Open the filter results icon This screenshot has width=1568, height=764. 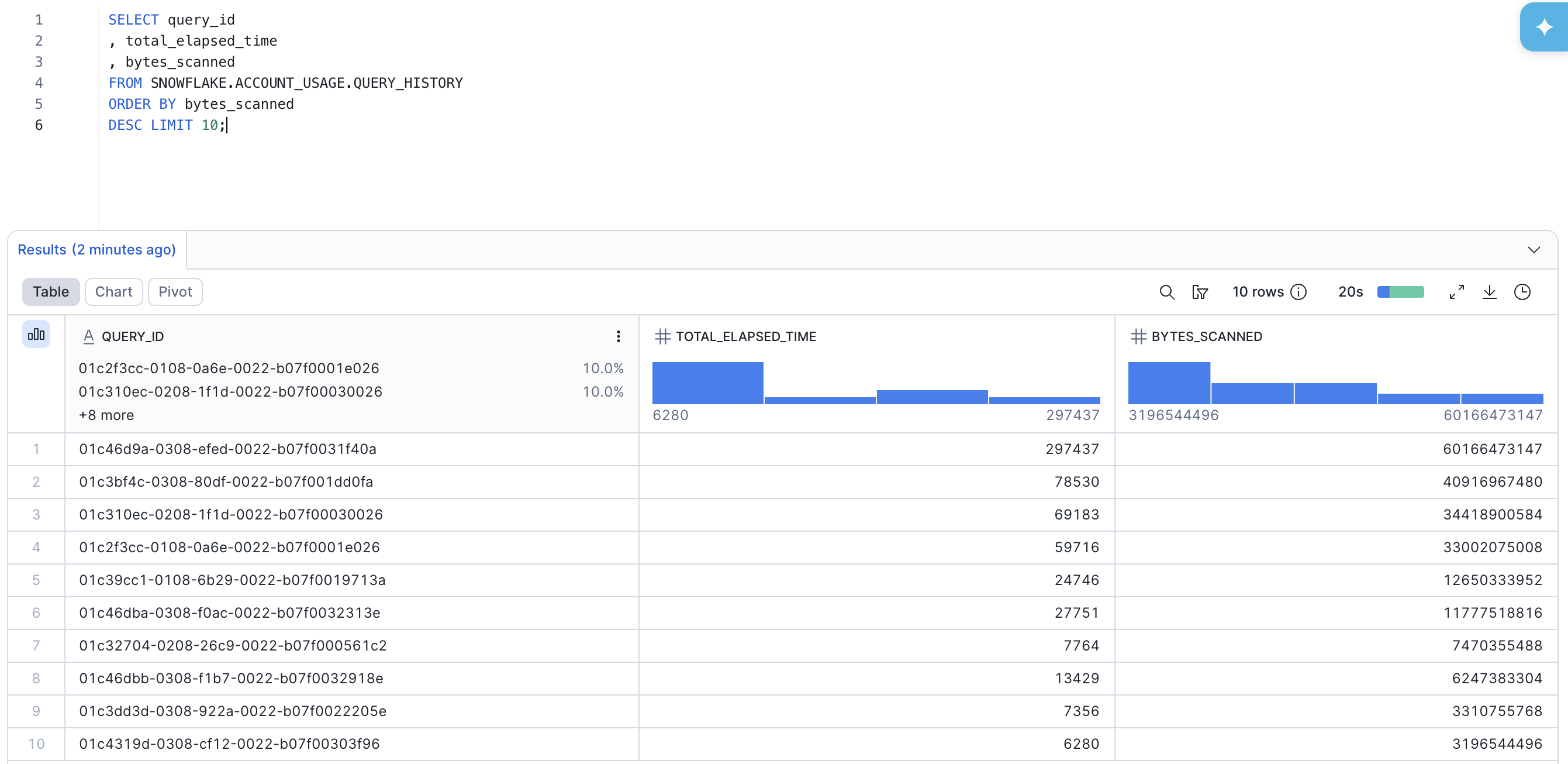pos(1199,292)
